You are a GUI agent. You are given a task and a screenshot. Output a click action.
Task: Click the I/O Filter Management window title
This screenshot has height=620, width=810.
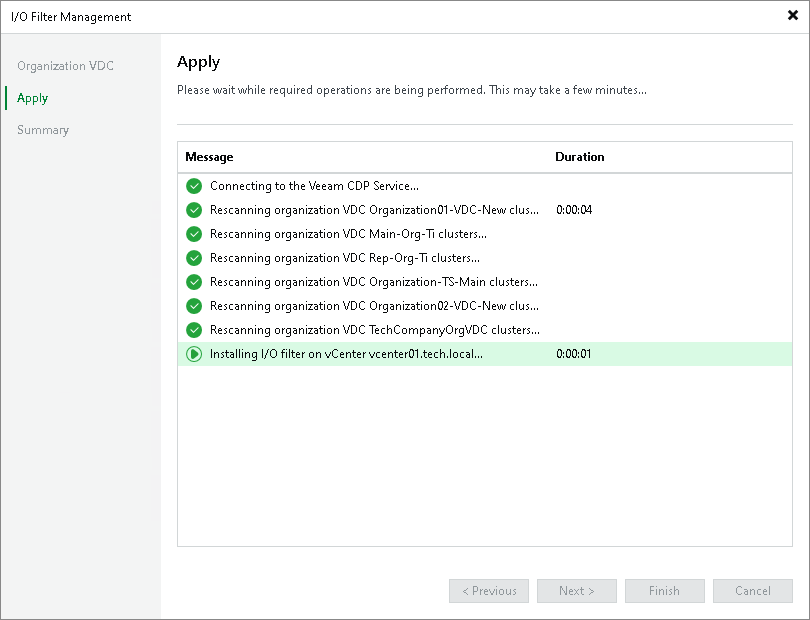click(x=71, y=17)
